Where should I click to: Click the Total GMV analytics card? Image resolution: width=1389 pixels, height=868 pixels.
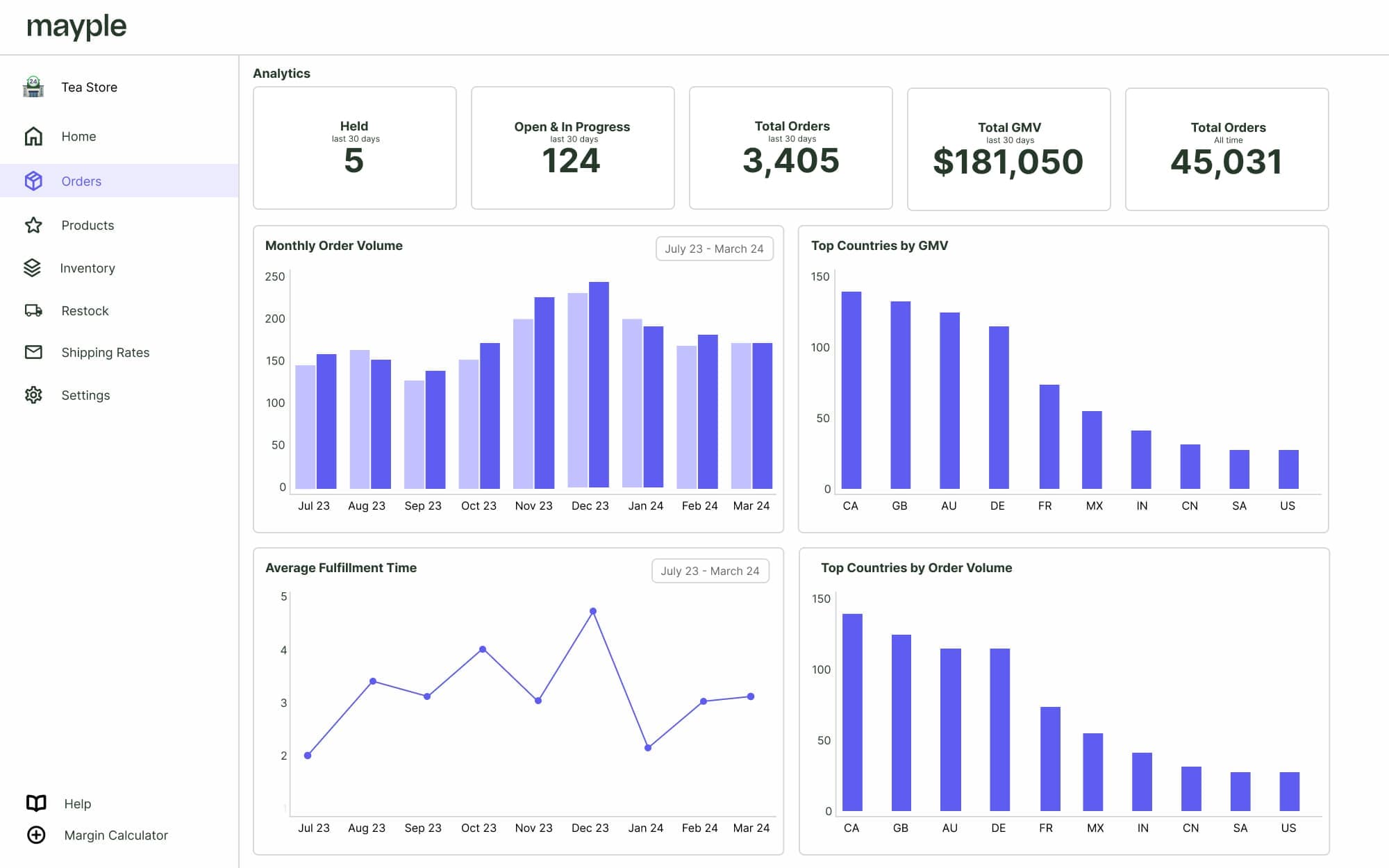1009,148
